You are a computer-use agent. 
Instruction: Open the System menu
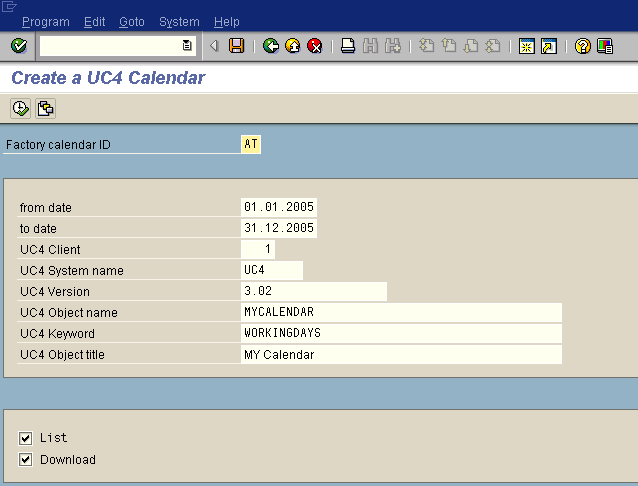[179, 22]
